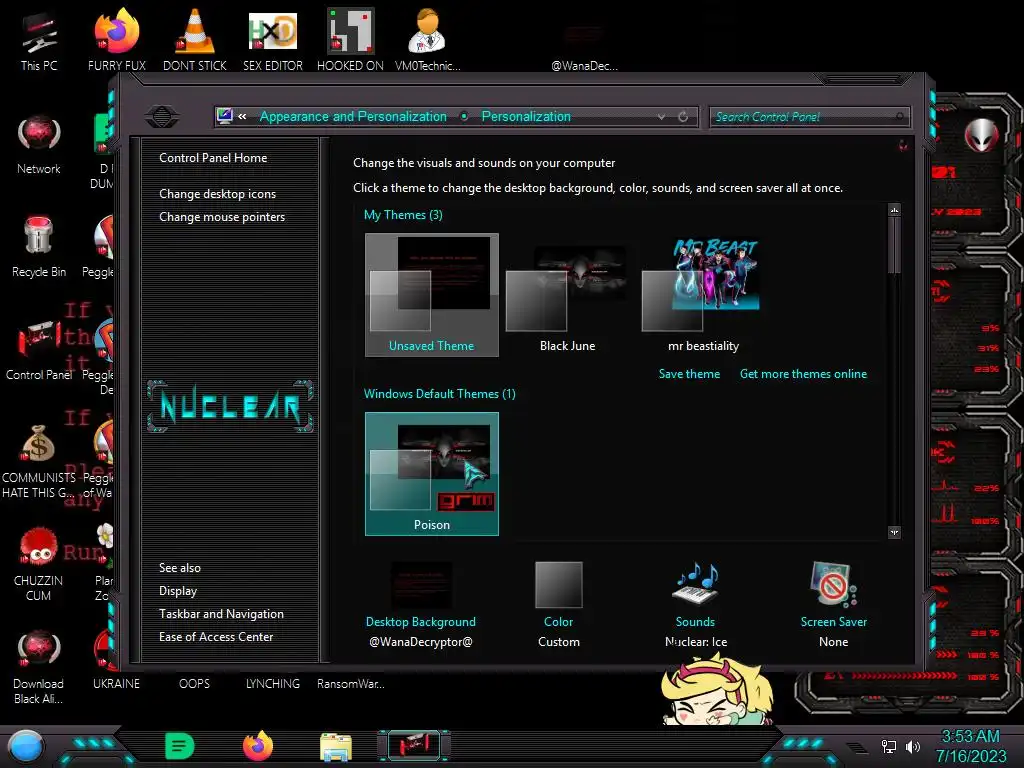Image resolution: width=1024 pixels, height=768 pixels.
Task: Open the FURRY FUX Firefox desktop shortcut
Action: (x=117, y=40)
